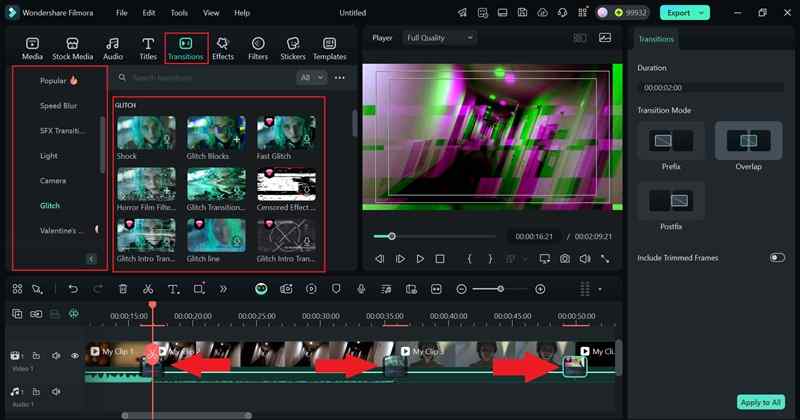This screenshot has width=800, height=420.
Task: Open the Templates library
Action: tap(330, 49)
